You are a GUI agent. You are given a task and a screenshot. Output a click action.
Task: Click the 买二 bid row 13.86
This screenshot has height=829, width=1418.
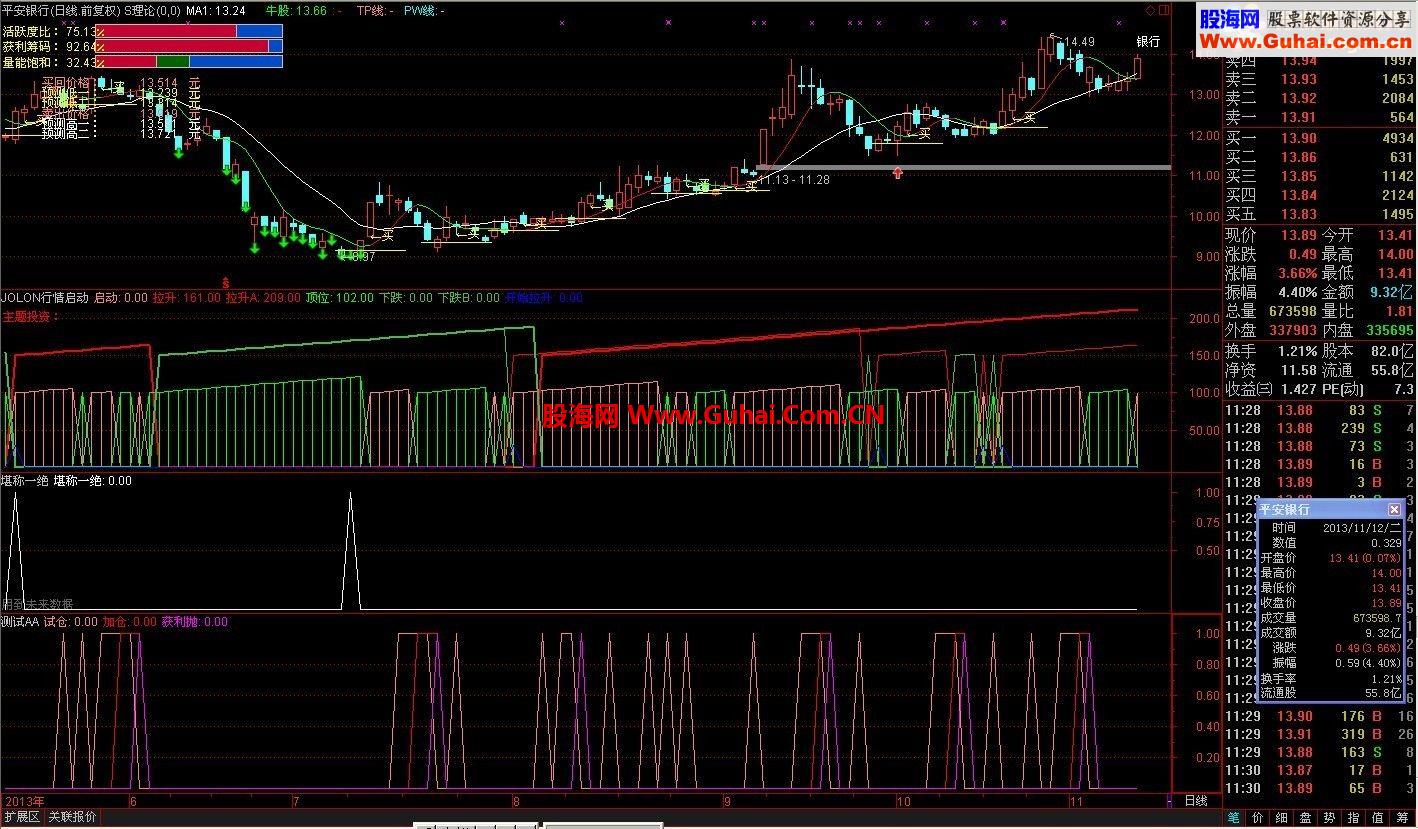click(x=1320, y=157)
